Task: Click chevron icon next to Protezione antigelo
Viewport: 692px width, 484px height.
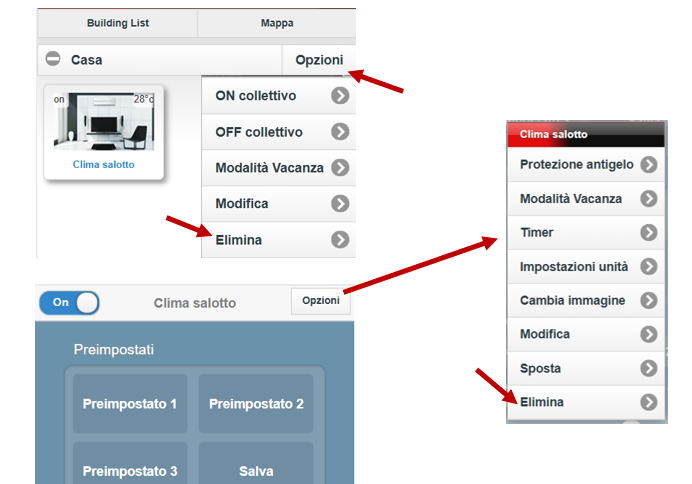Action: point(649,165)
